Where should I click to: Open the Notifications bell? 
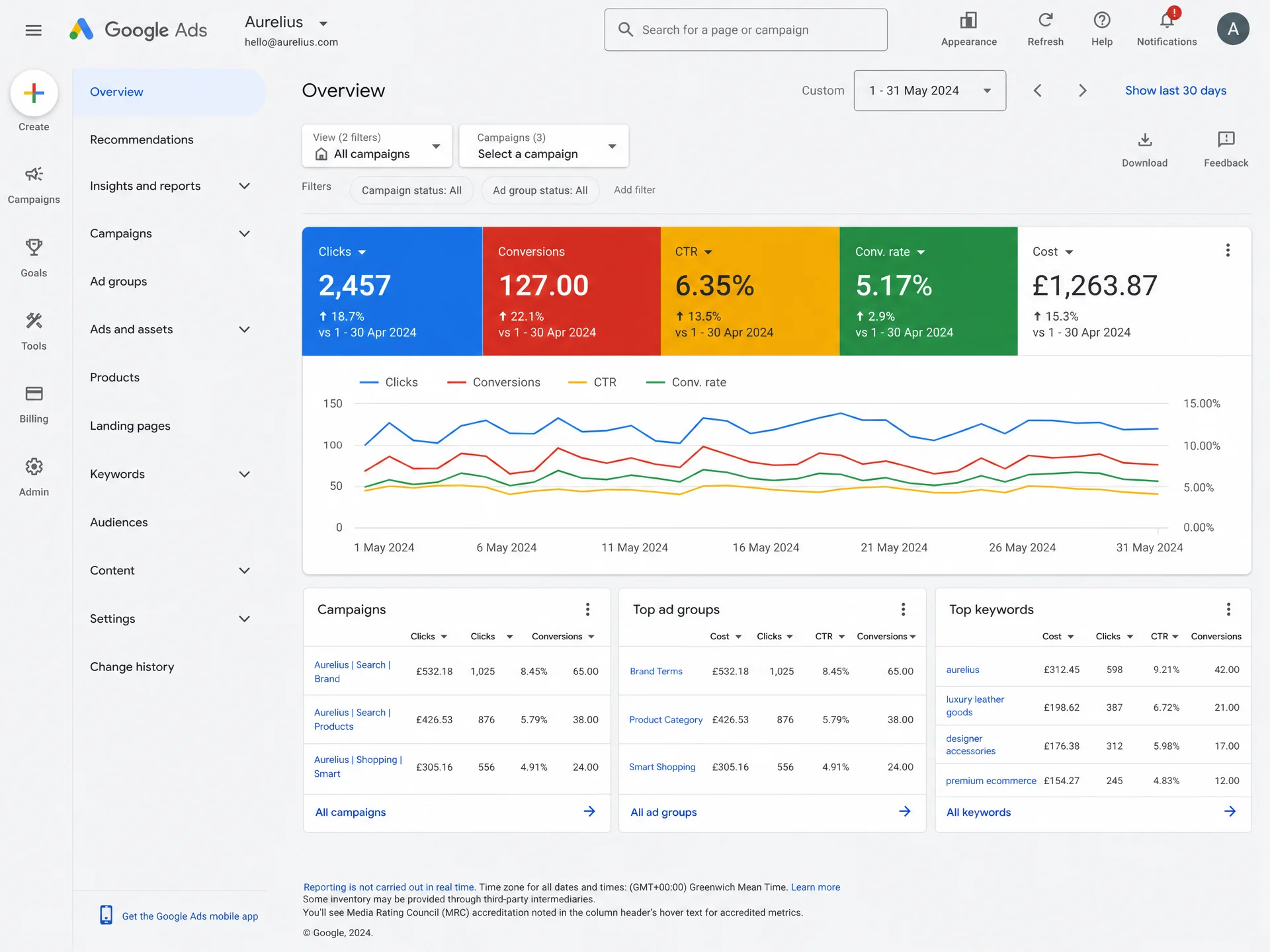(x=1167, y=20)
